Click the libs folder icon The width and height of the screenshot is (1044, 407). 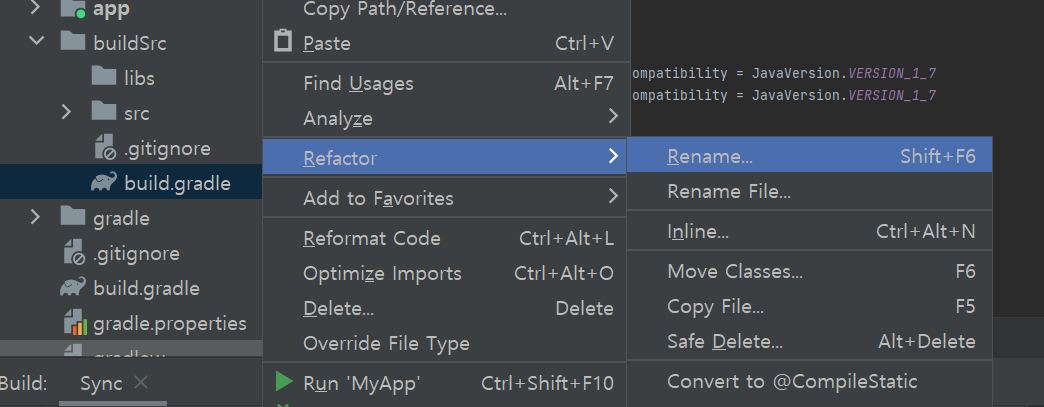click(103, 77)
